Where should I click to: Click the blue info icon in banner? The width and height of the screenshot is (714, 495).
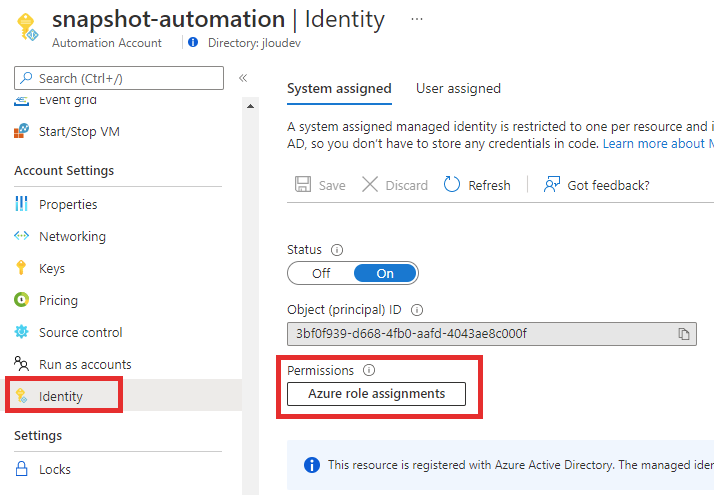(312, 465)
